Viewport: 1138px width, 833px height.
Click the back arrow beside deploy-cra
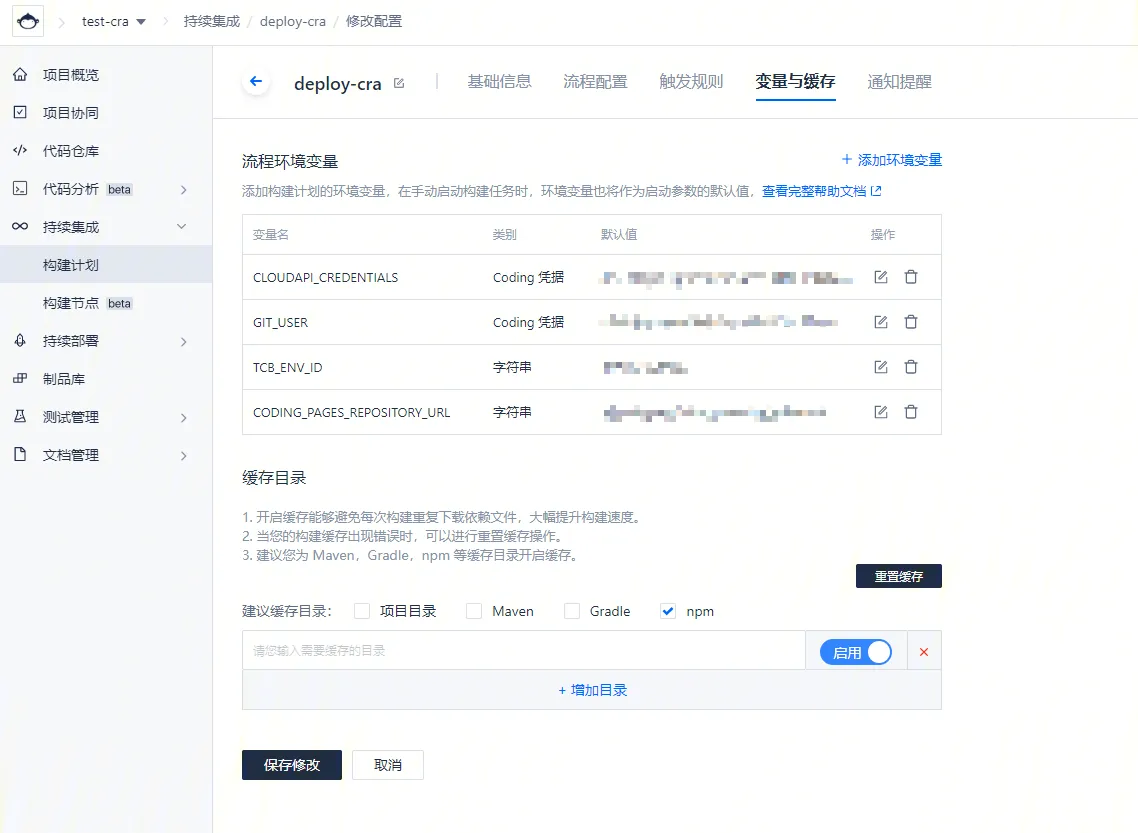coord(256,82)
